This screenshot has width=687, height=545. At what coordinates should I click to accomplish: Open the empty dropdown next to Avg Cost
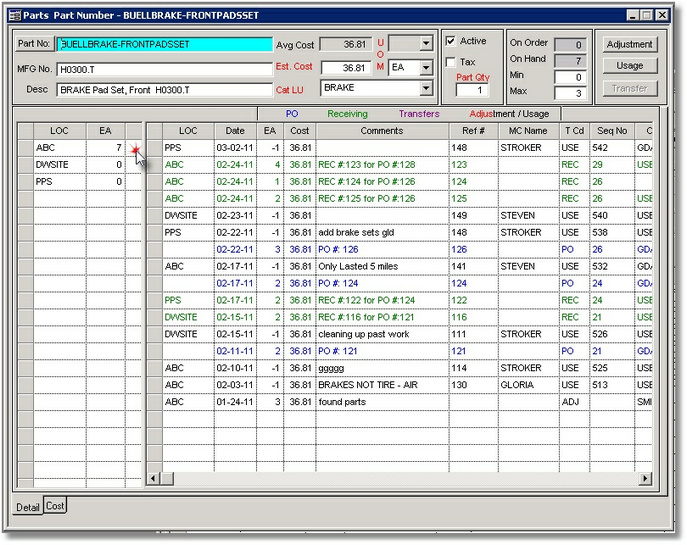426,44
